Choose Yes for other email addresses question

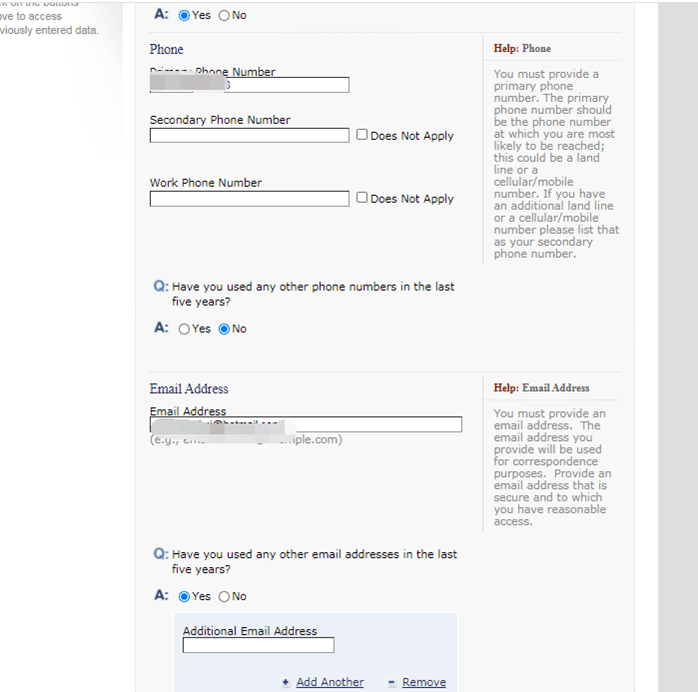[x=184, y=596]
